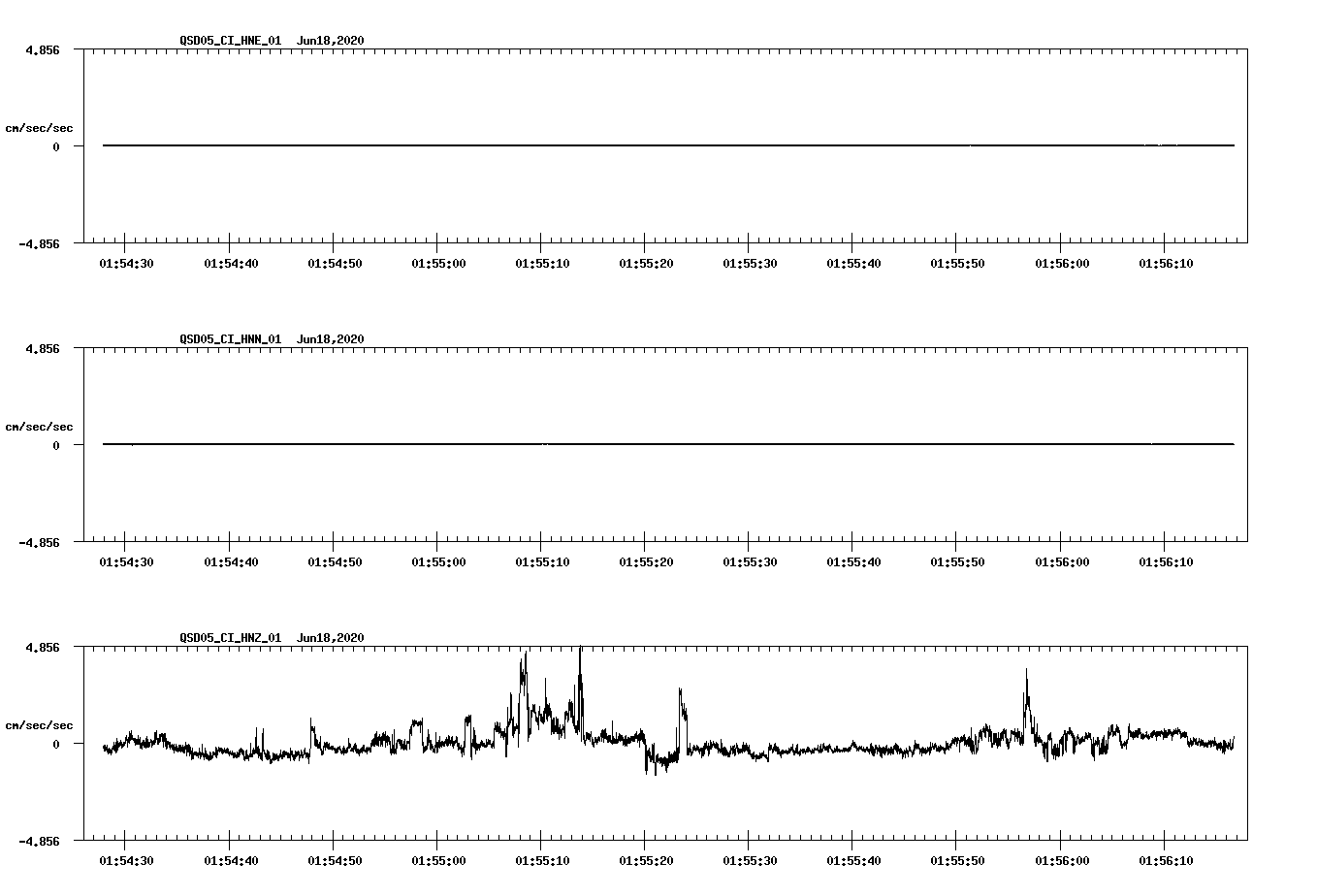Image resolution: width=1317 pixels, height=896 pixels.
Task: Pick the 01:56:10 time label under HNN plot
Action: coord(1166,562)
